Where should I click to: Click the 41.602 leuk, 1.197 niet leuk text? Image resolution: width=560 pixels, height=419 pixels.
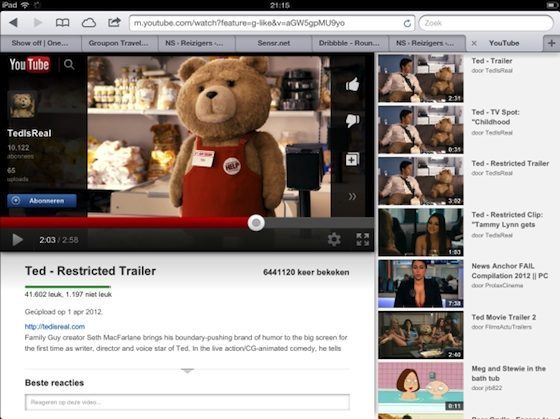[68, 294]
